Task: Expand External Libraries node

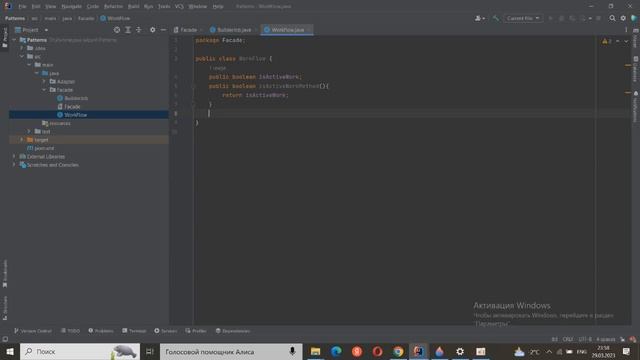Action: click(x=14, y=156)
